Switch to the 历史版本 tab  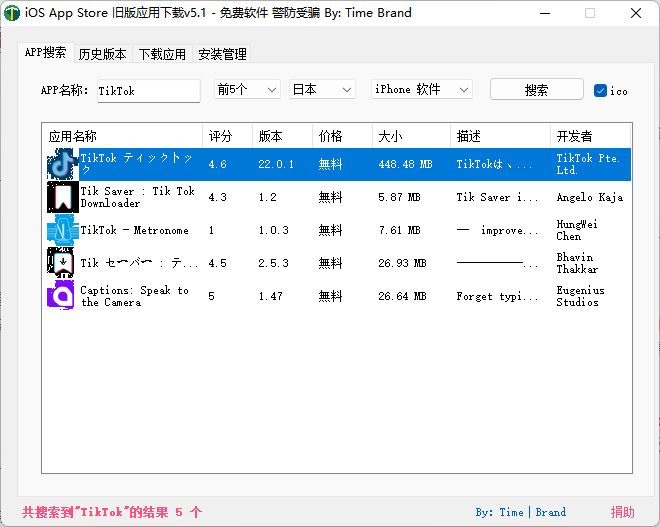pyautogui.click(x=103, y=54)
